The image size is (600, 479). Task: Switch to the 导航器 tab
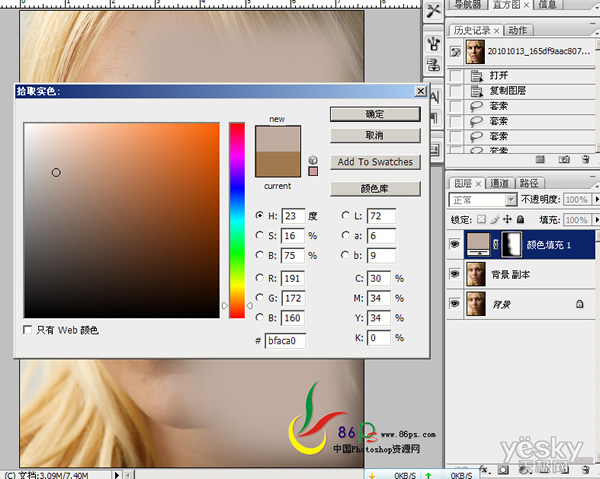click(467, 5)
